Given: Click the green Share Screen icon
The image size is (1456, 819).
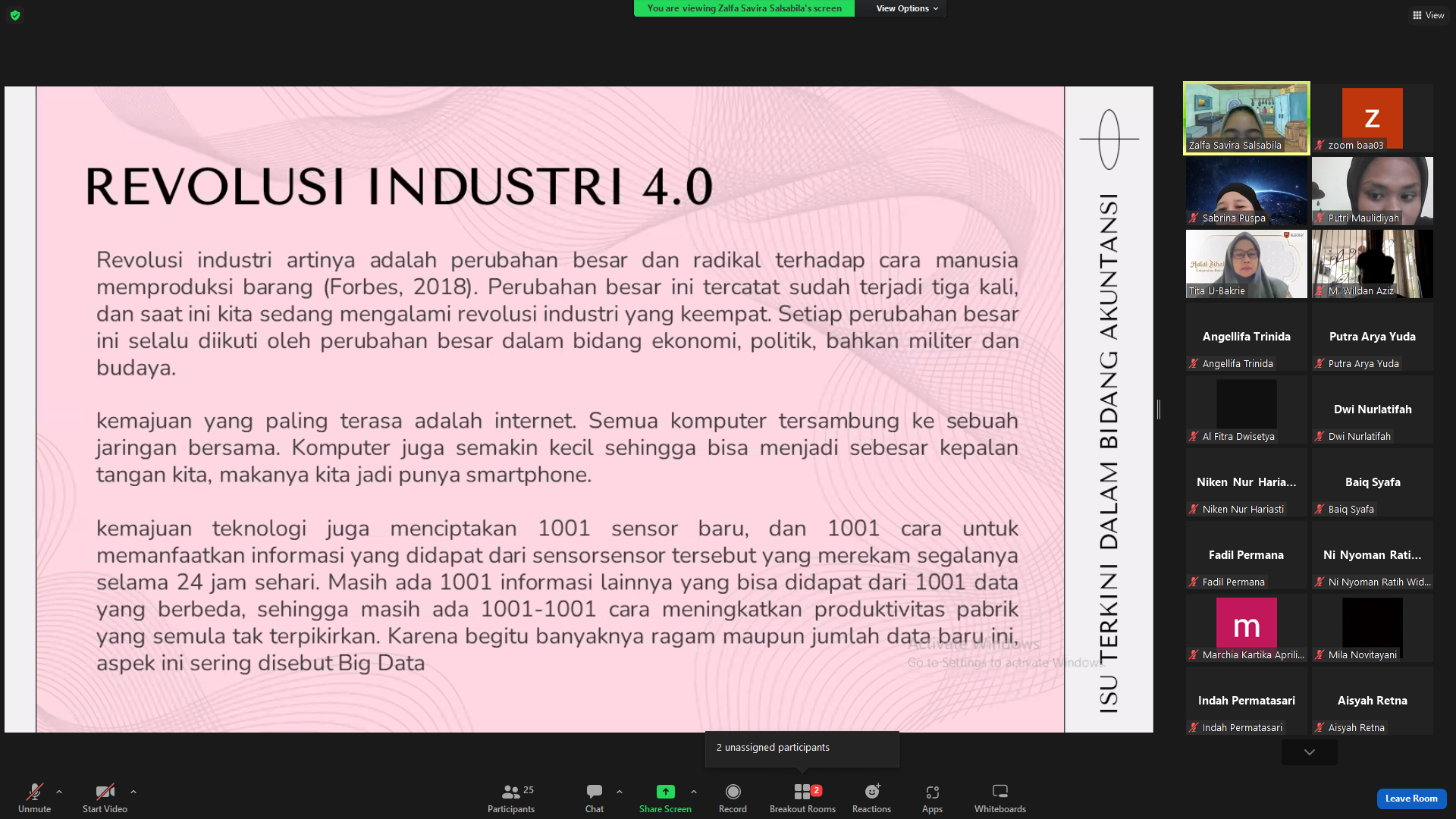Looking at the screenshot, I should pos(665,792).
